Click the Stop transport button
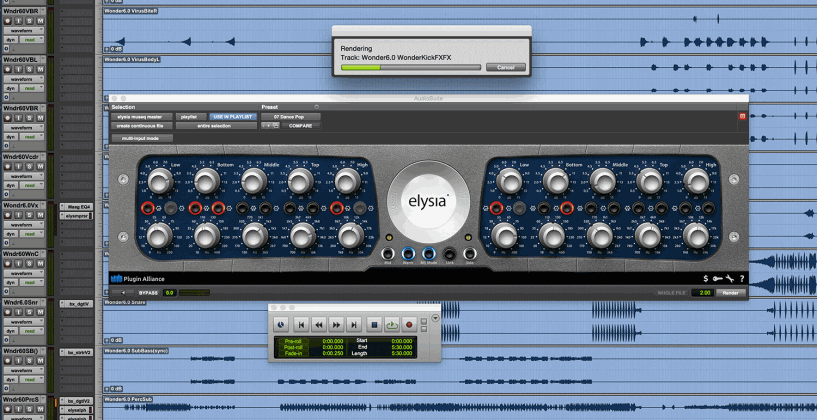This screenshot has width=817, height=420. tap(374, 325)
